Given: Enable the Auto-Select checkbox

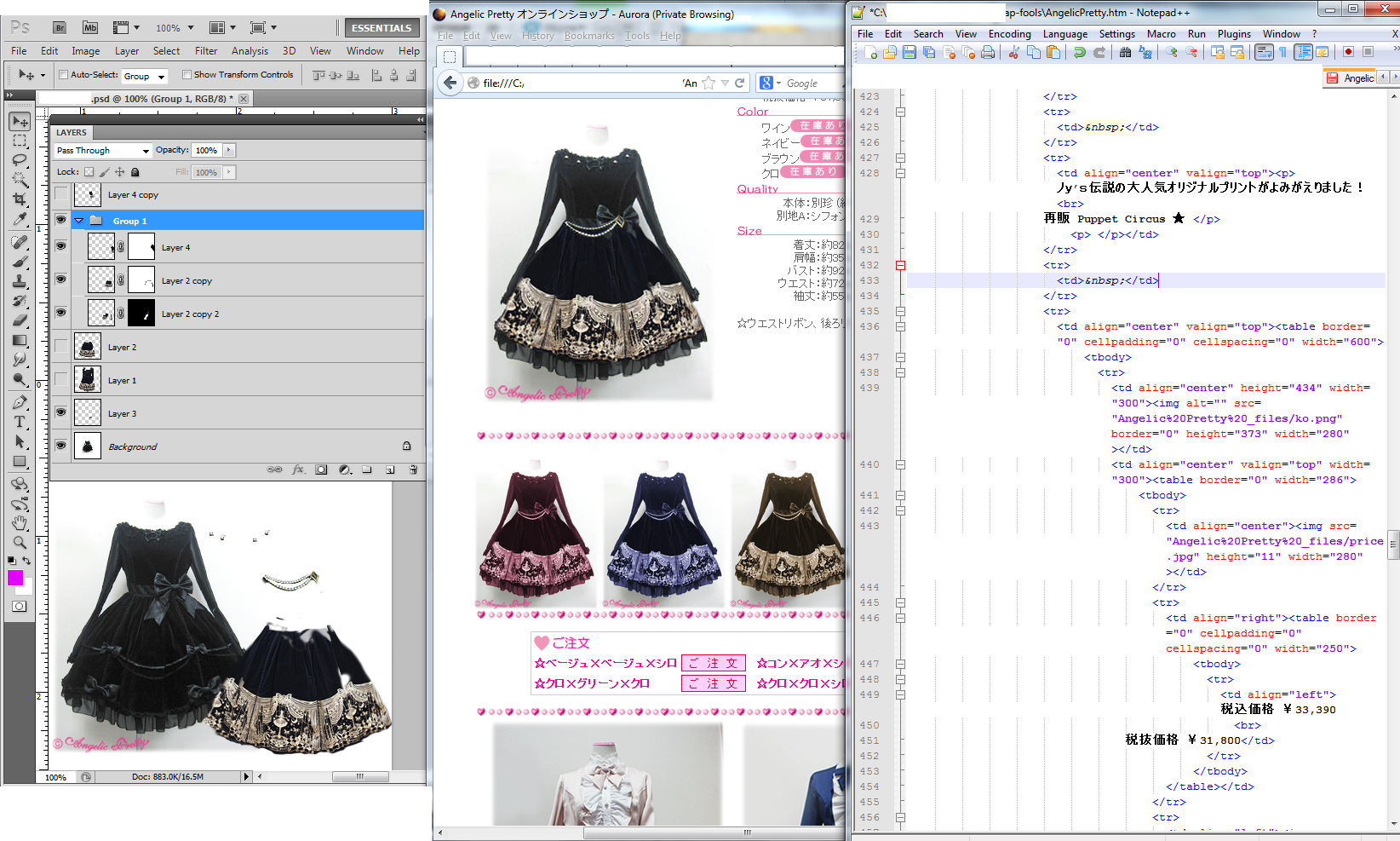Looking at the screenshot, I should (64, 75).
